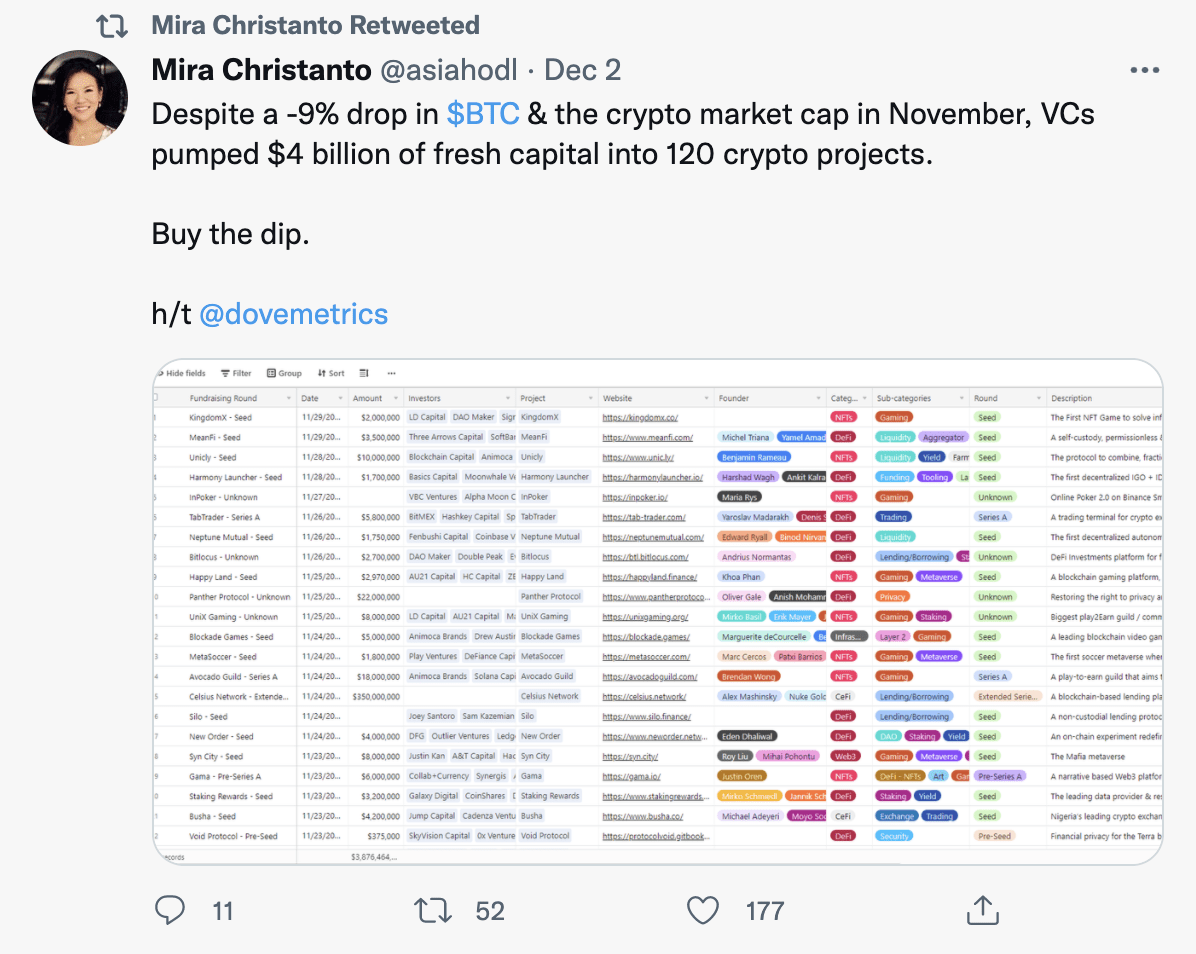Screen dimensions: 1196x954
Task: Click Filter in the table toolbar
Action: (236, 373)
